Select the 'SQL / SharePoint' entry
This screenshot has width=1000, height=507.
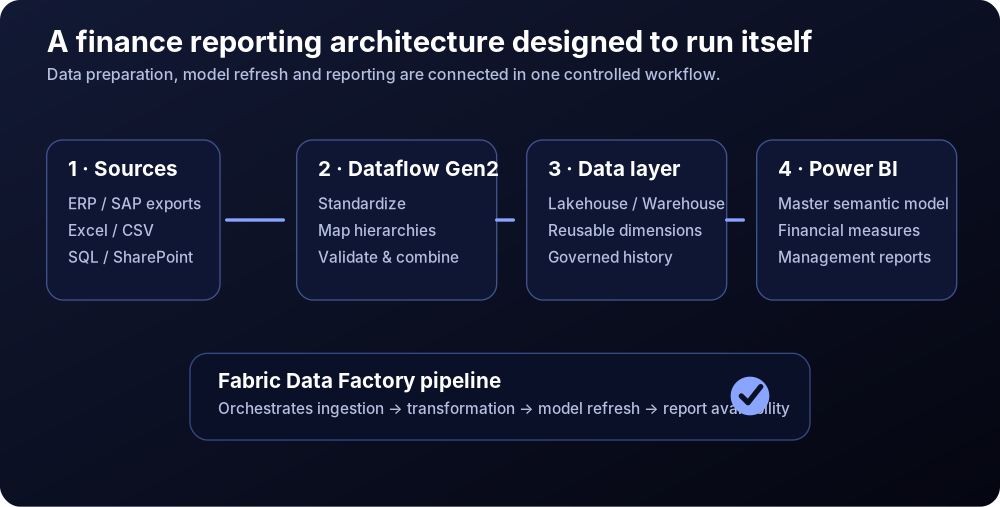131,257
